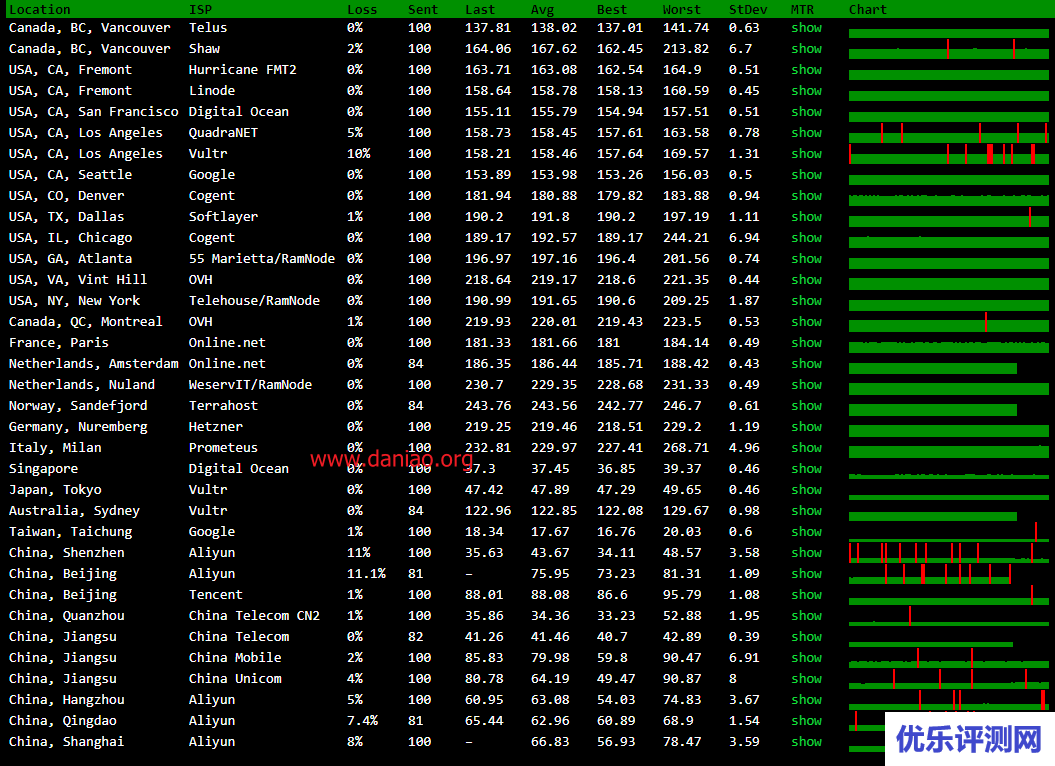Click the chart bar for Shenzhen Aliyun
This screenshot has height=766, width=1055.
click(x=949, y=553)
